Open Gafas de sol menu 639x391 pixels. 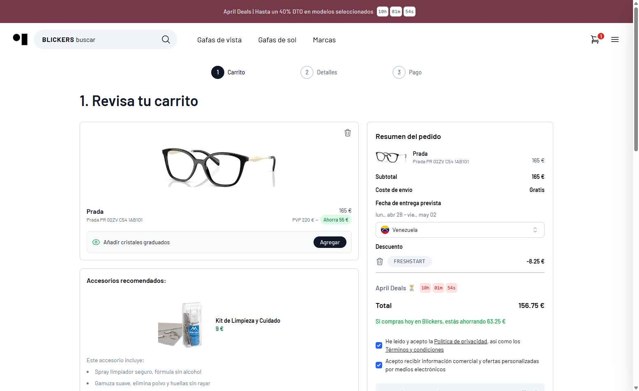click(x=277, y=40)
